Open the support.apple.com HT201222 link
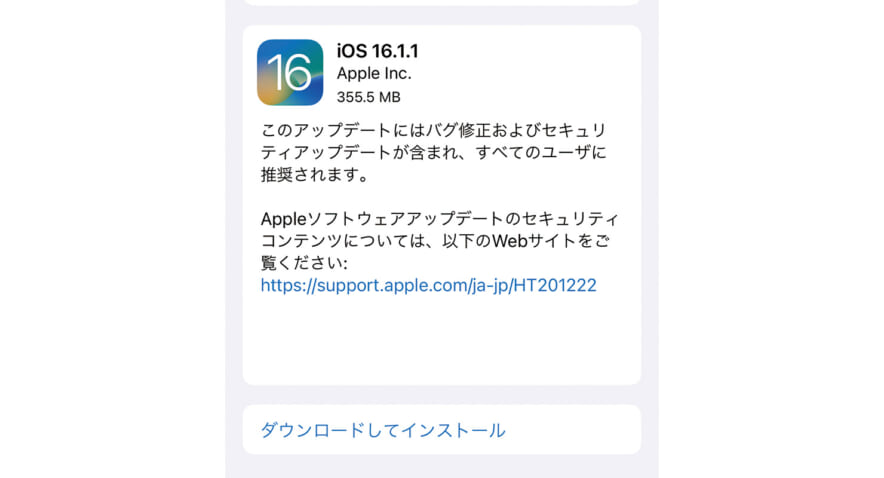884x478 pixels. click(428, 285)
